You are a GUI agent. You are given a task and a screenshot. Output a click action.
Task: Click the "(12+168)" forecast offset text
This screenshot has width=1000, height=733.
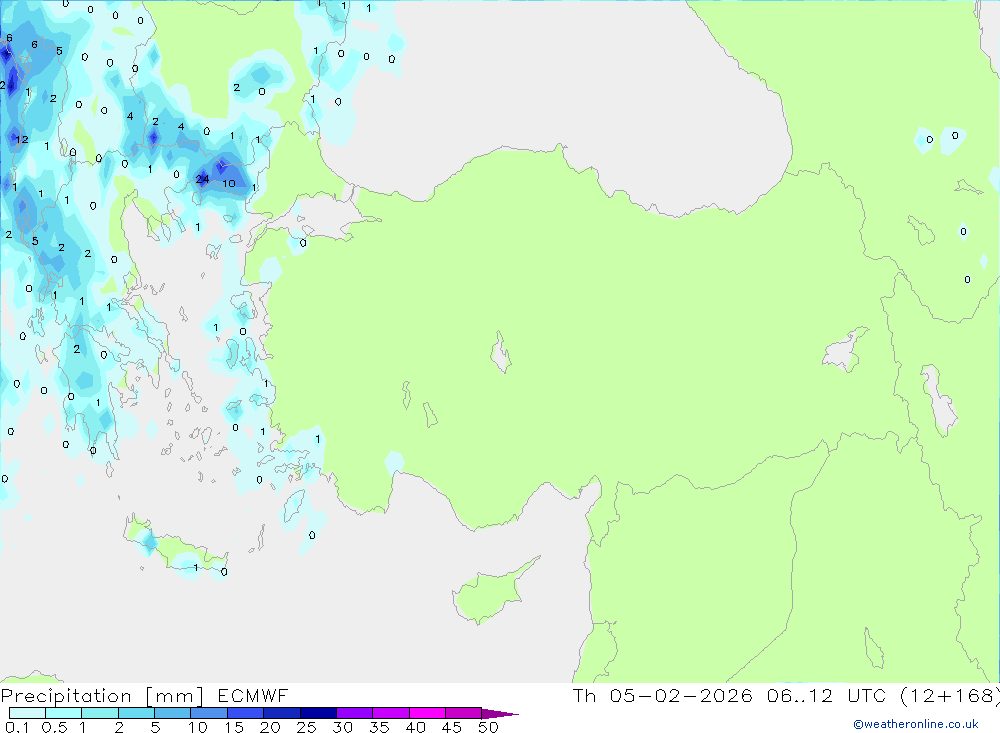click(950, 695)
